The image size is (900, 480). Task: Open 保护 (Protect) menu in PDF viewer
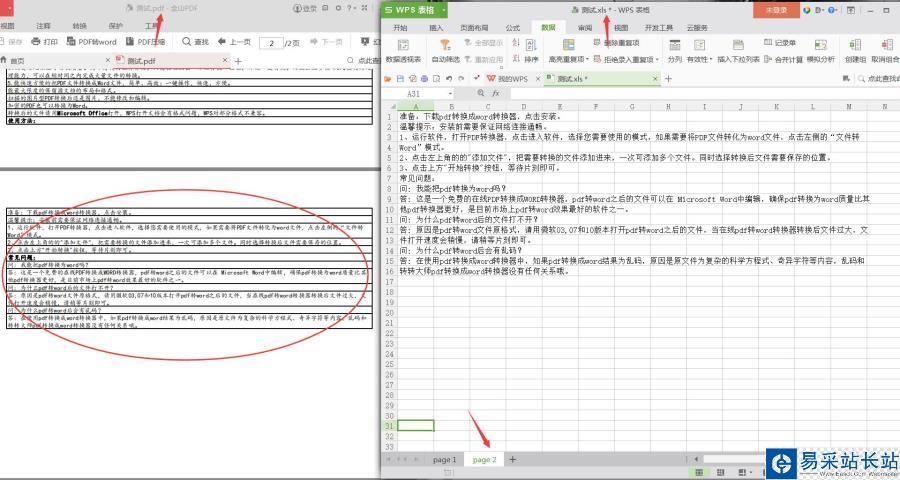click(x=115, y=26)
